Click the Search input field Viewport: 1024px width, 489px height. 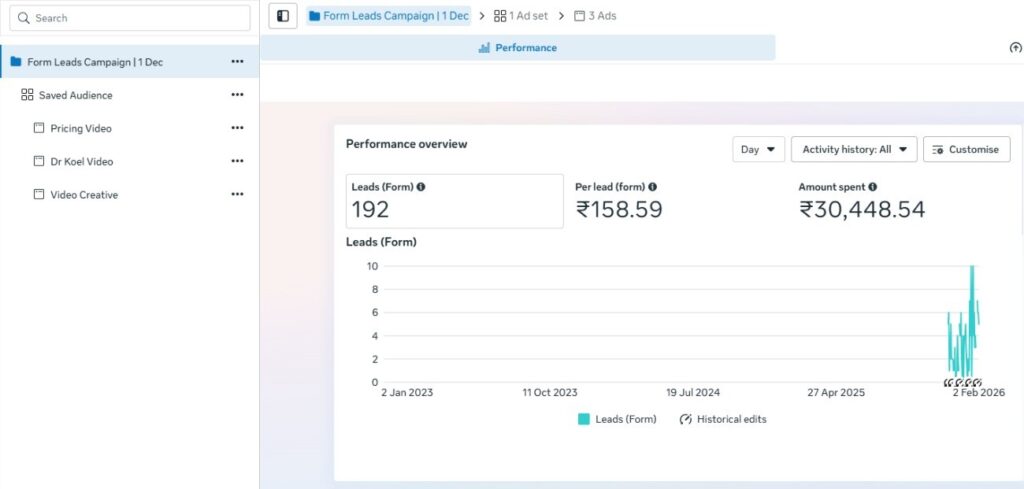click(x=132, y=18)
